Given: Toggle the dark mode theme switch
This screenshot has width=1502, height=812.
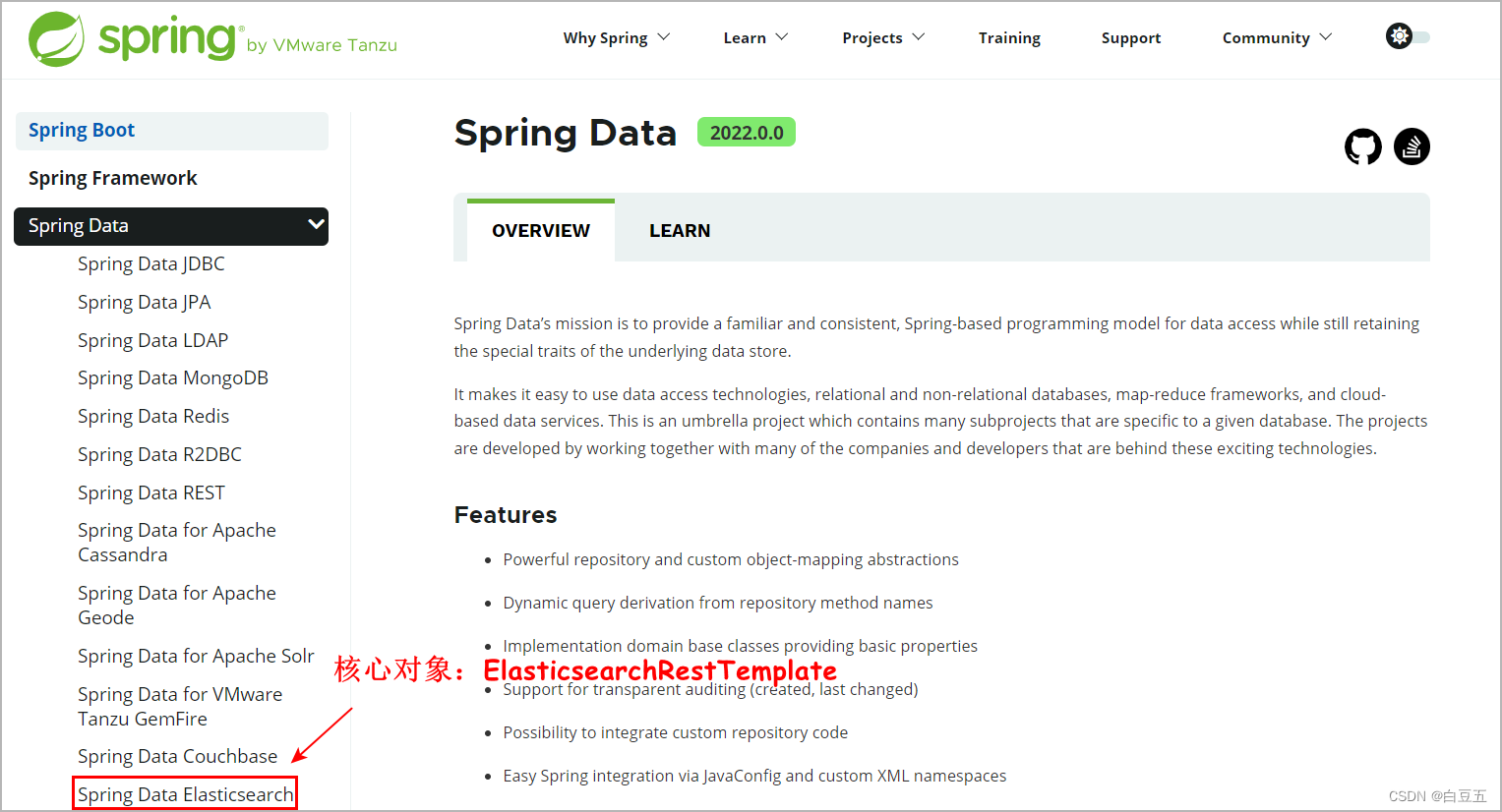Looking at the screenshot, I should click(1408, 36).
